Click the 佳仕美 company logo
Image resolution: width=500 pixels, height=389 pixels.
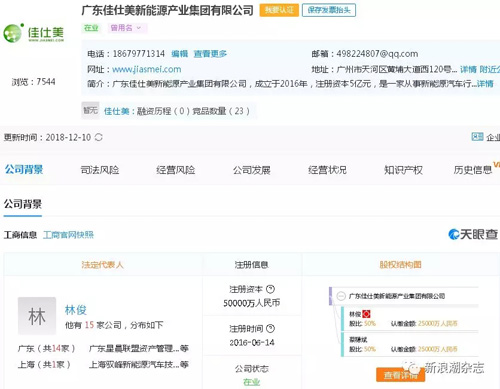click(33, 33)
